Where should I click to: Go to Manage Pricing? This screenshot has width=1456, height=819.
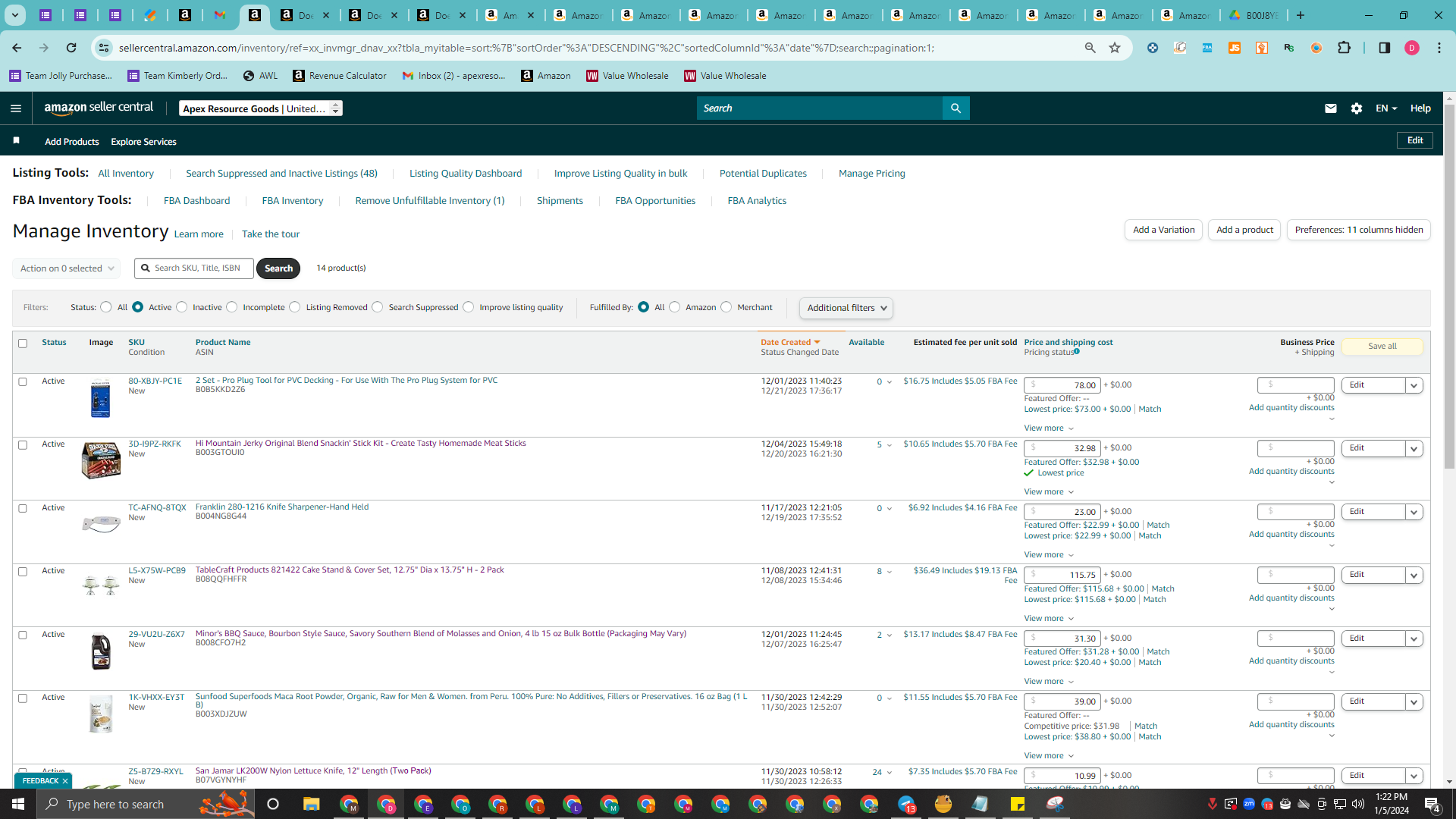pyautogui.click(x=872, y=174)
